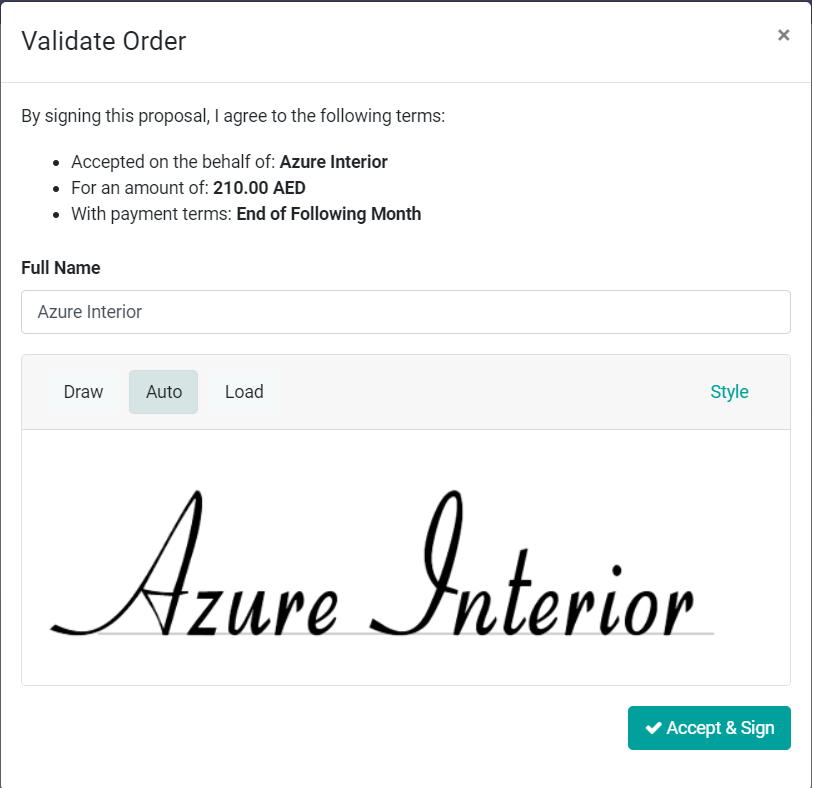The image size is (813, 788).
Task: Click the 'Accepted on the behalf of' label
Action: click(173, 162)
